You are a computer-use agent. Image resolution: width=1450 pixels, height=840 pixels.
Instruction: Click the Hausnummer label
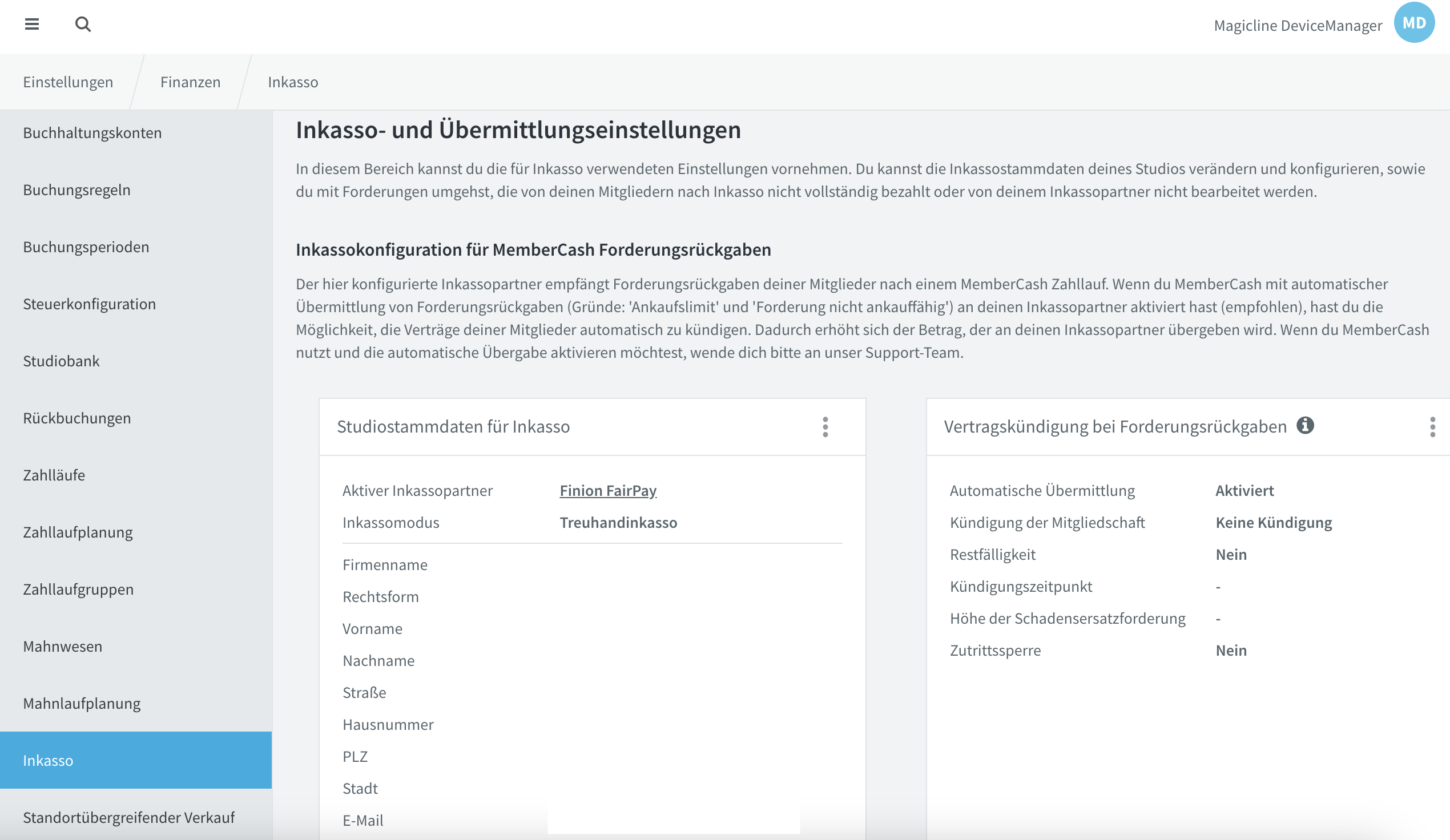point(388,724)
